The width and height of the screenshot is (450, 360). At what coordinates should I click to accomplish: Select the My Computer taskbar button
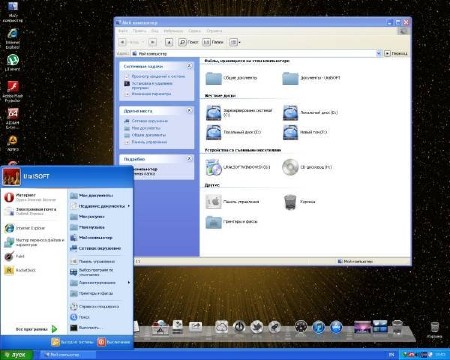click(x=67, y=355)
